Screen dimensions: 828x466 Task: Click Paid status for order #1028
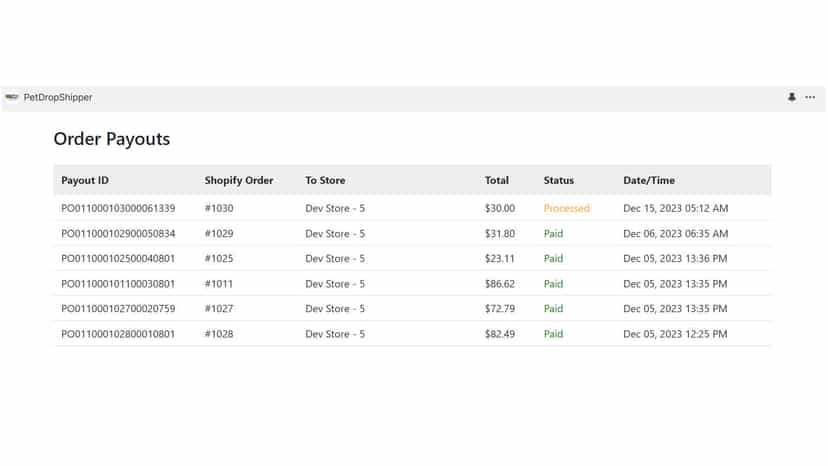[x=553, y=334]
